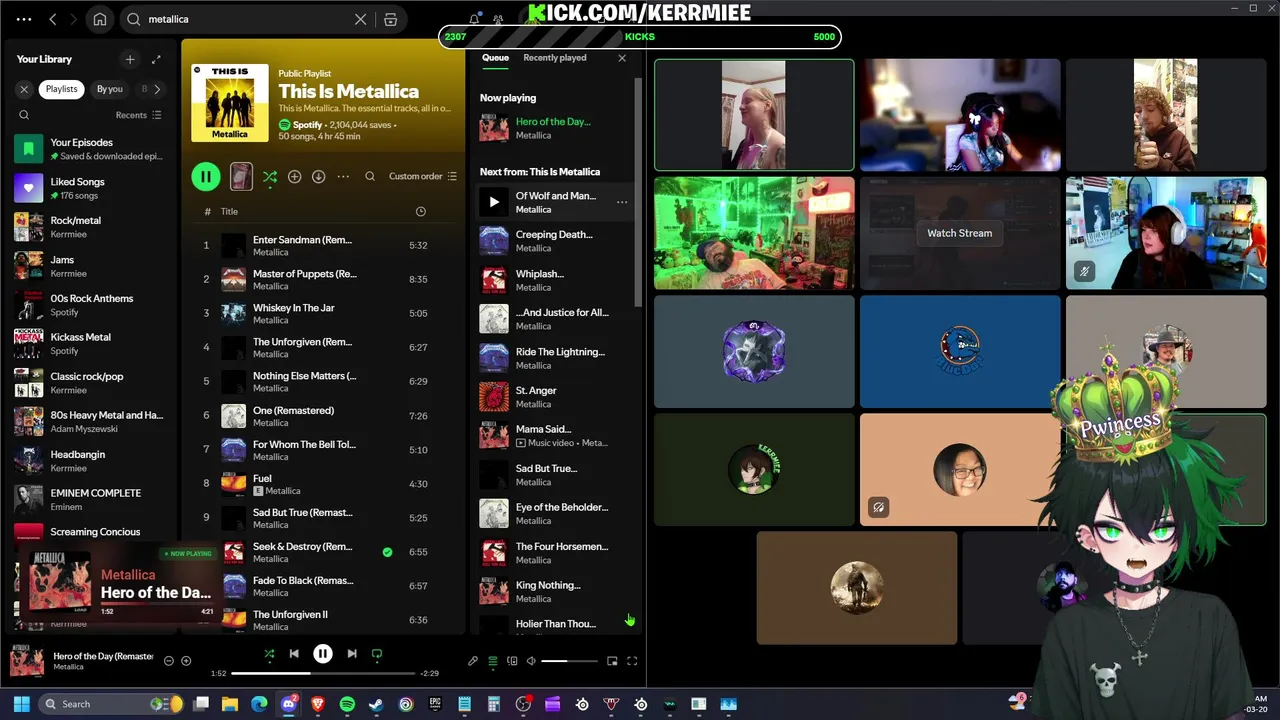
Task: Select Nothing Else Matters track
Action: point(323,381)
